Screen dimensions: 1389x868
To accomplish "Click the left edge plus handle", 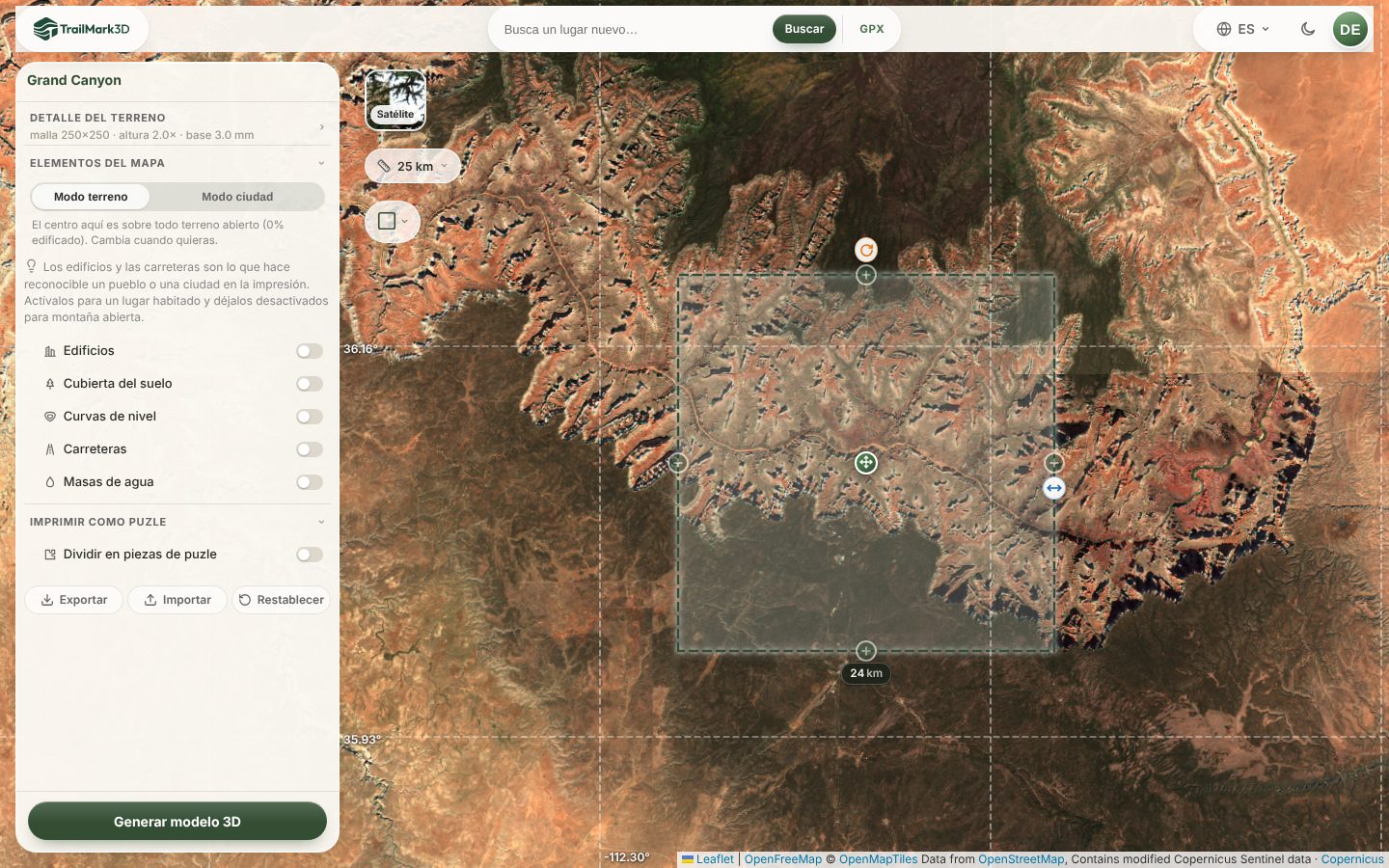I will click(678, 463).
